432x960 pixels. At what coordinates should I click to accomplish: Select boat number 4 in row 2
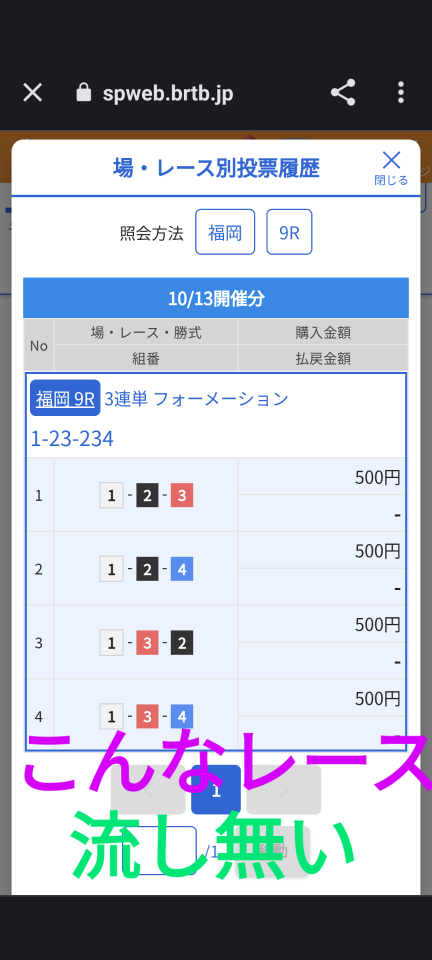182,569
